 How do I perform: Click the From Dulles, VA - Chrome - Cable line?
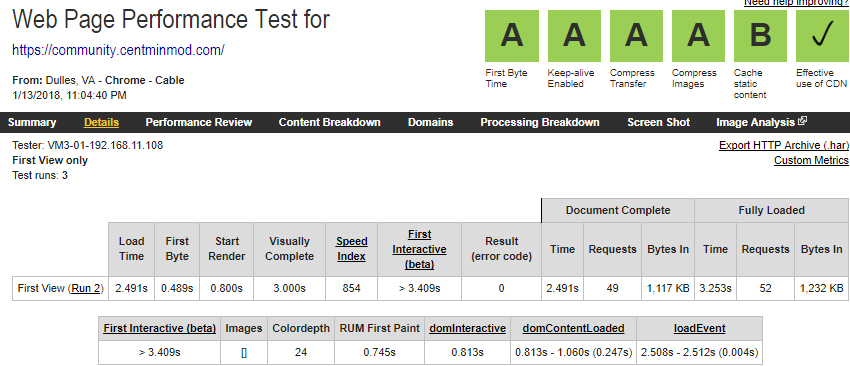click(x=98, y=81)
